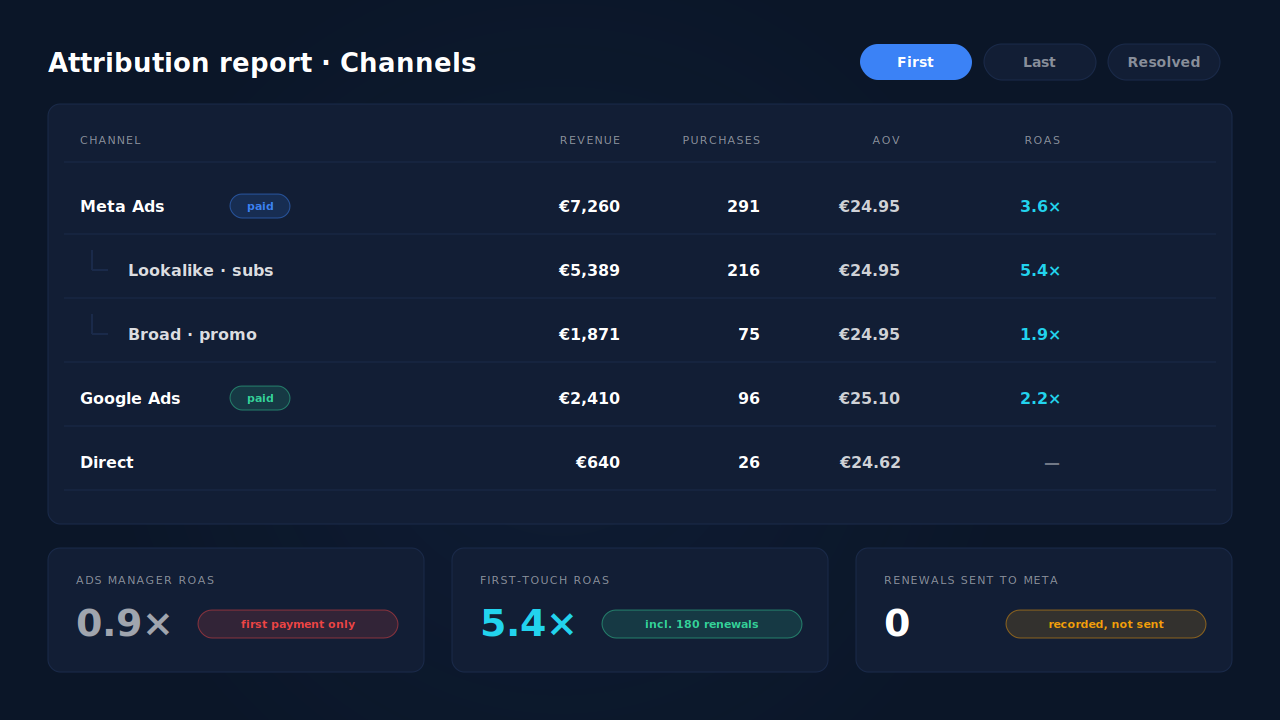Click the Google Ads channel name
The width and height of the screenshot is (1280, 720).
pyautogui.click(x=130, y=398)
